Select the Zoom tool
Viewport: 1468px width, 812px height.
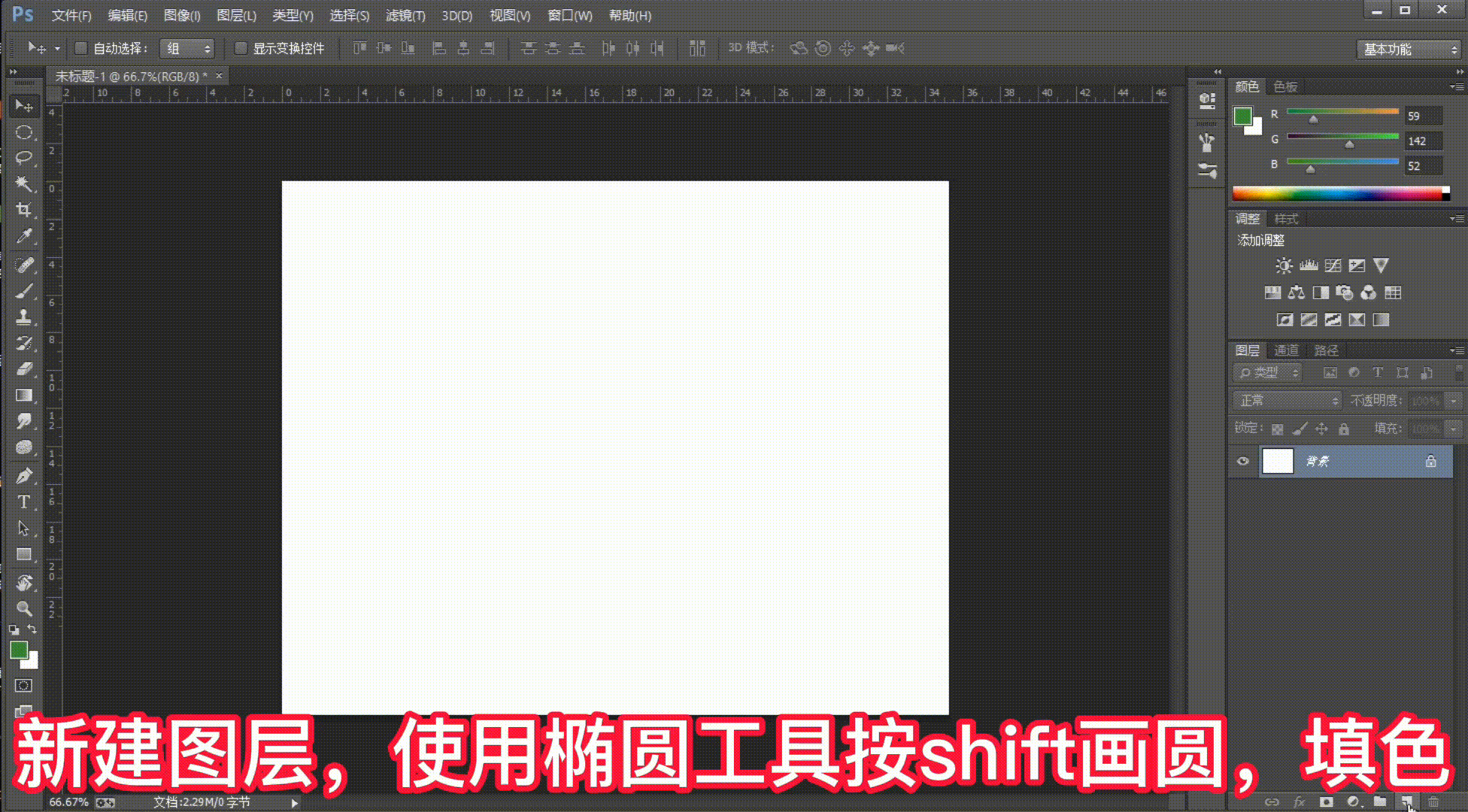click(24, 608)
